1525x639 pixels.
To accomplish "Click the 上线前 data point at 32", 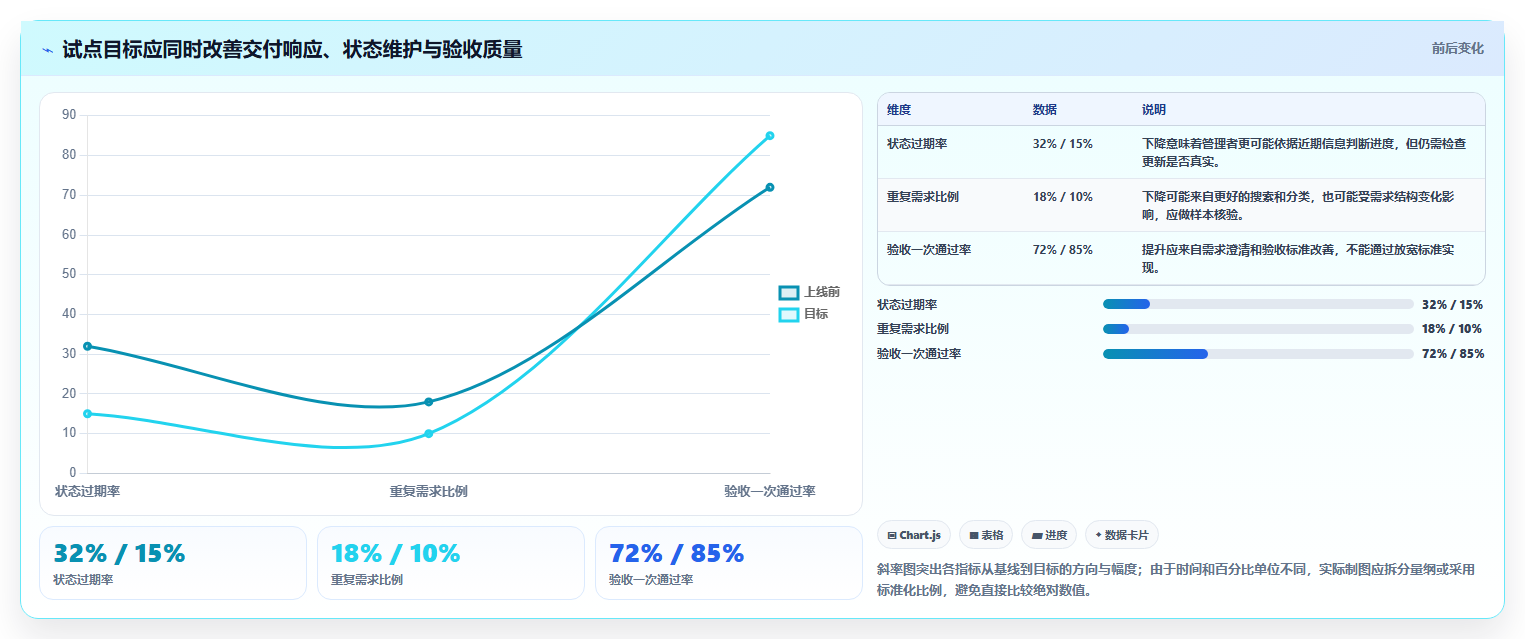I will (x=87, y=346).
